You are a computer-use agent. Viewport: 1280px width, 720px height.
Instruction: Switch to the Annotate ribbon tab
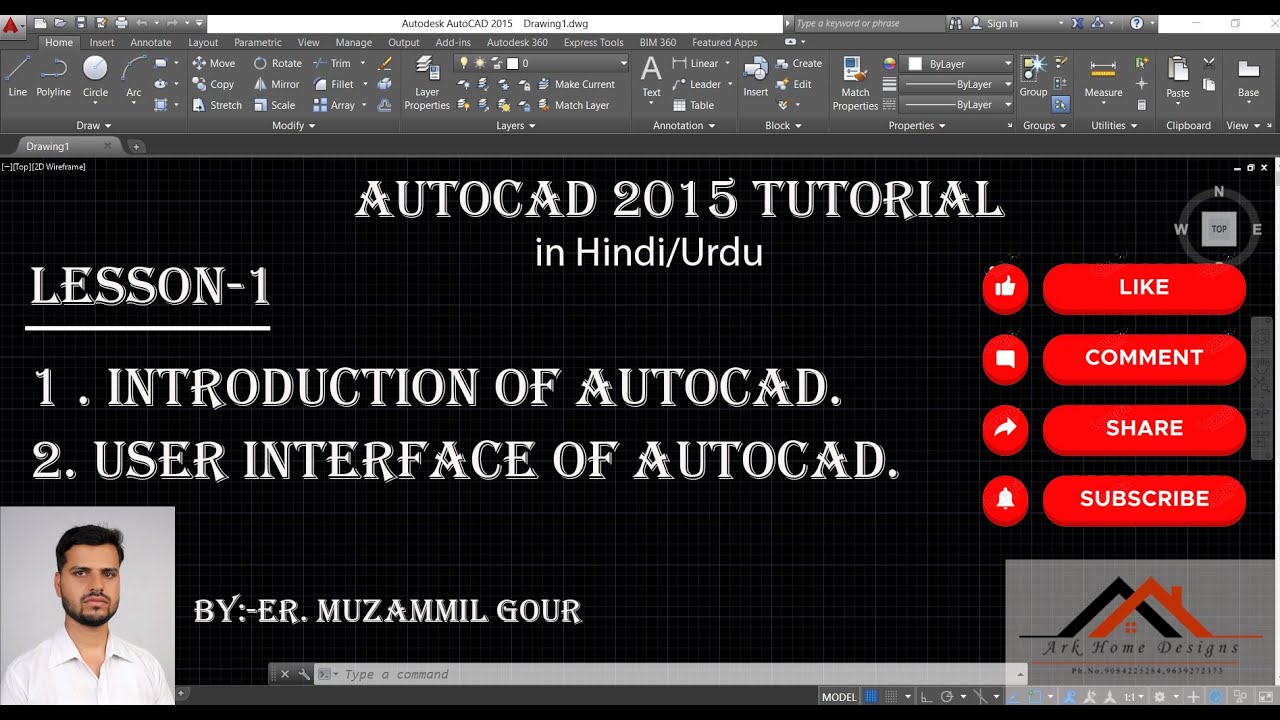[151, 43]
